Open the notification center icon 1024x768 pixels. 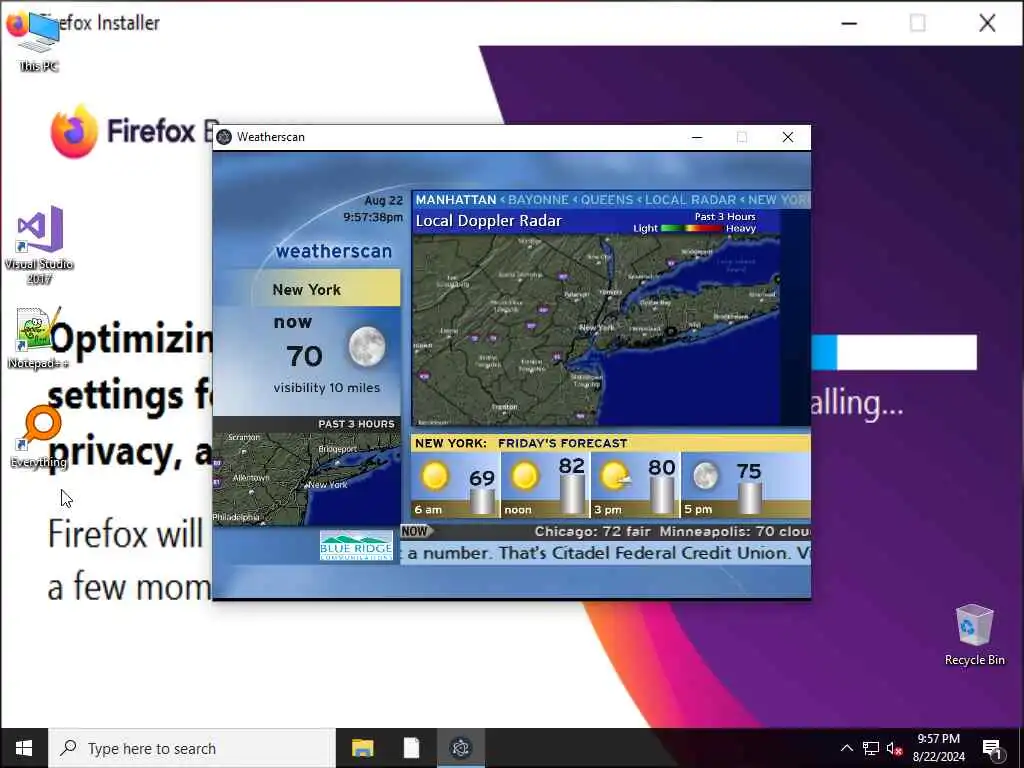pyautogui.click(x=992, y=748)
